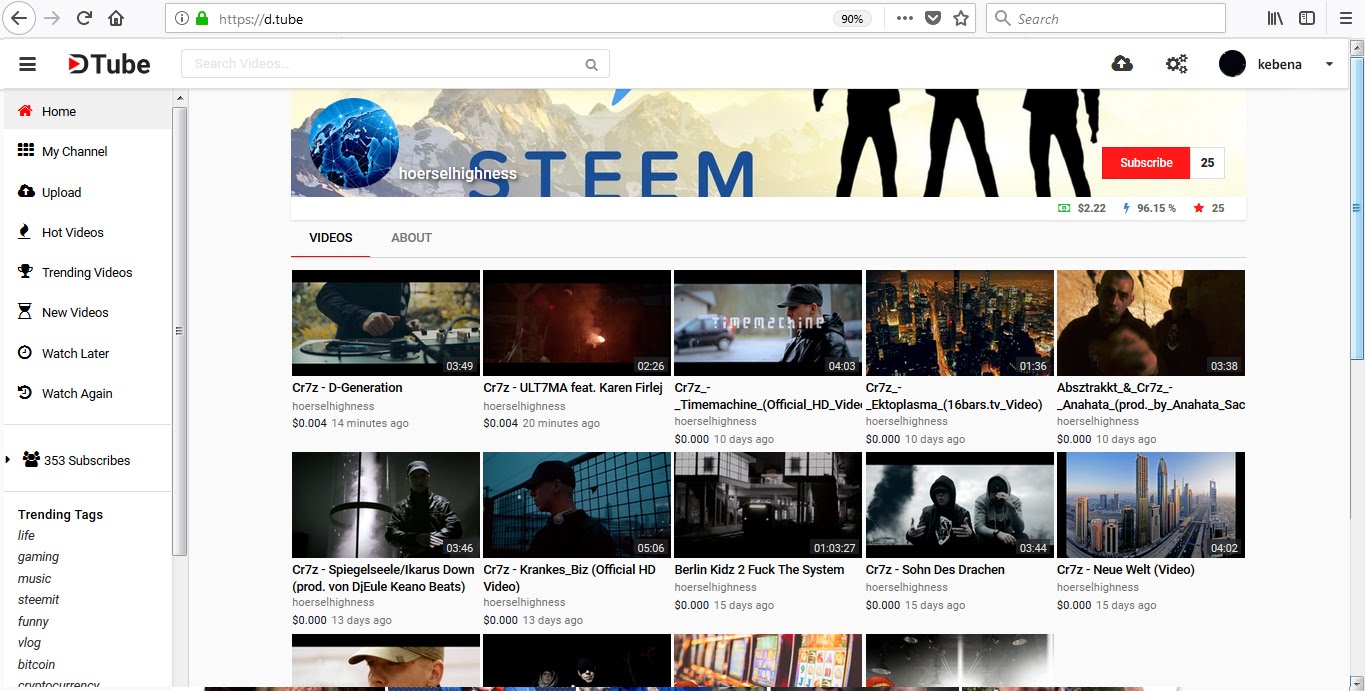Viewport: 1365px width, 691px height.
Task: Open New Videos in the sidebar
Action: pyautogui.click(x=88, y=312)
